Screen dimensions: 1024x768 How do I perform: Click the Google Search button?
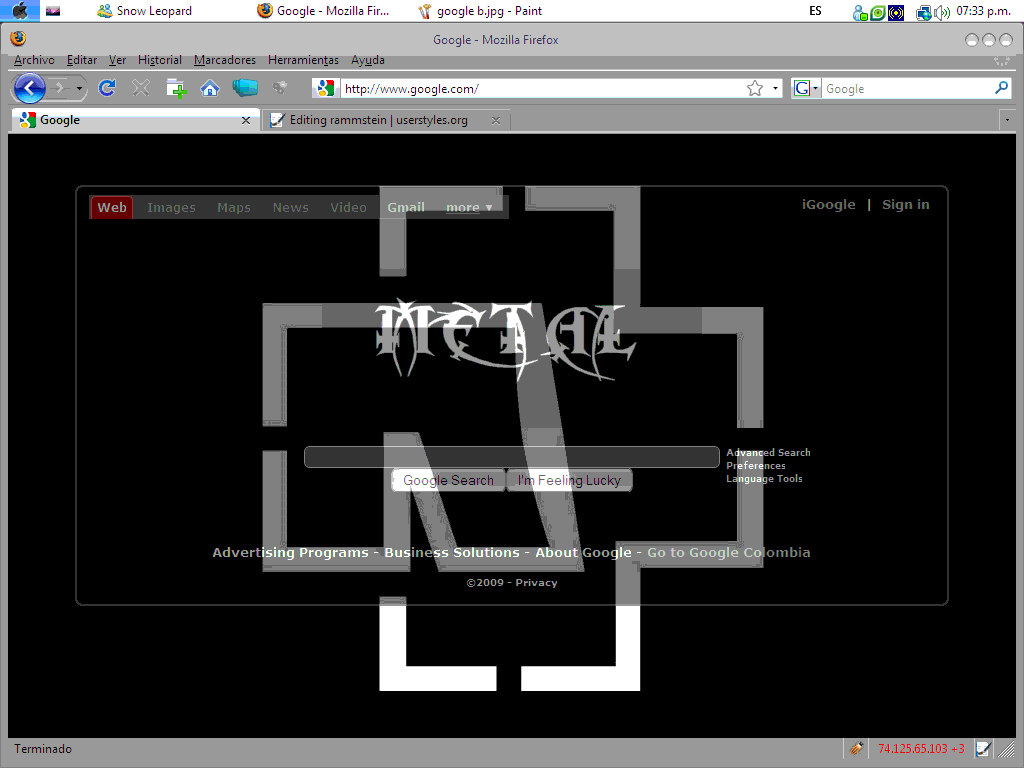[448, 480]
